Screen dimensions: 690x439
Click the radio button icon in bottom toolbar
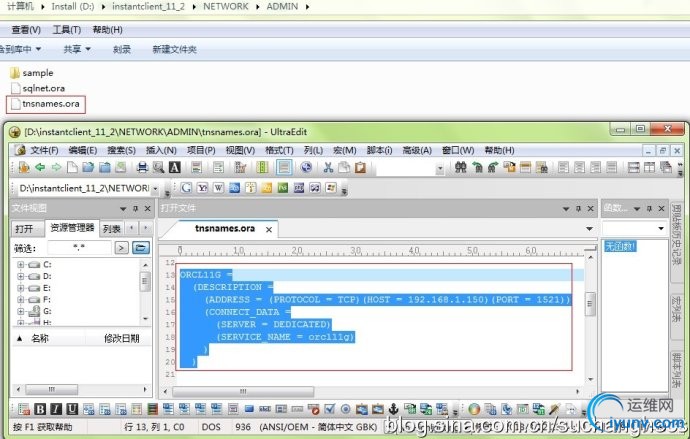(345, 409)
